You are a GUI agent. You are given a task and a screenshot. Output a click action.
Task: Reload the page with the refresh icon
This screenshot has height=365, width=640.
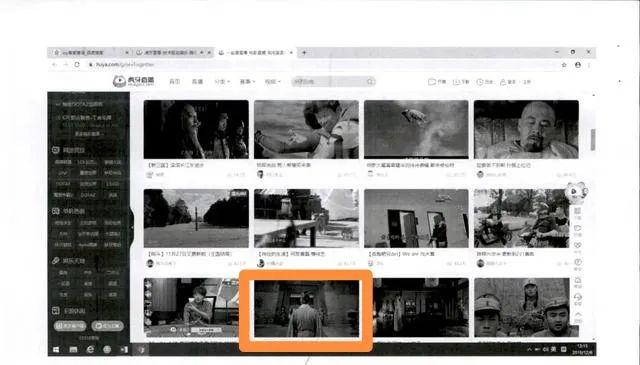click(x=77, y=65)
